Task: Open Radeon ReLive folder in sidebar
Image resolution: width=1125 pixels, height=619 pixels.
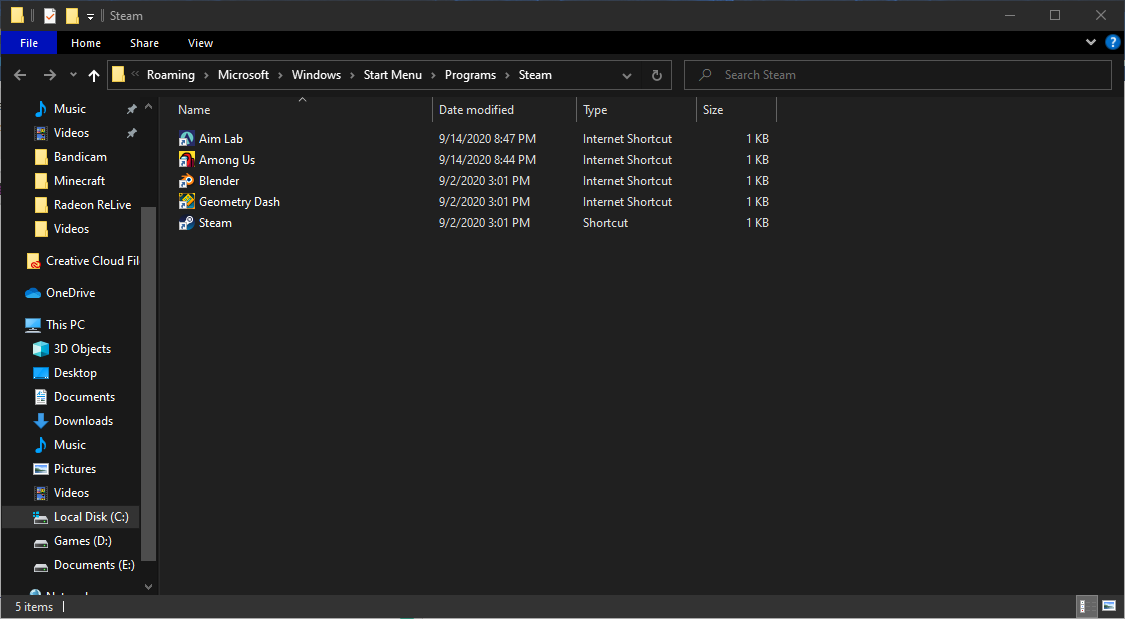Action: pyautogui.click(x=83, y=205)
